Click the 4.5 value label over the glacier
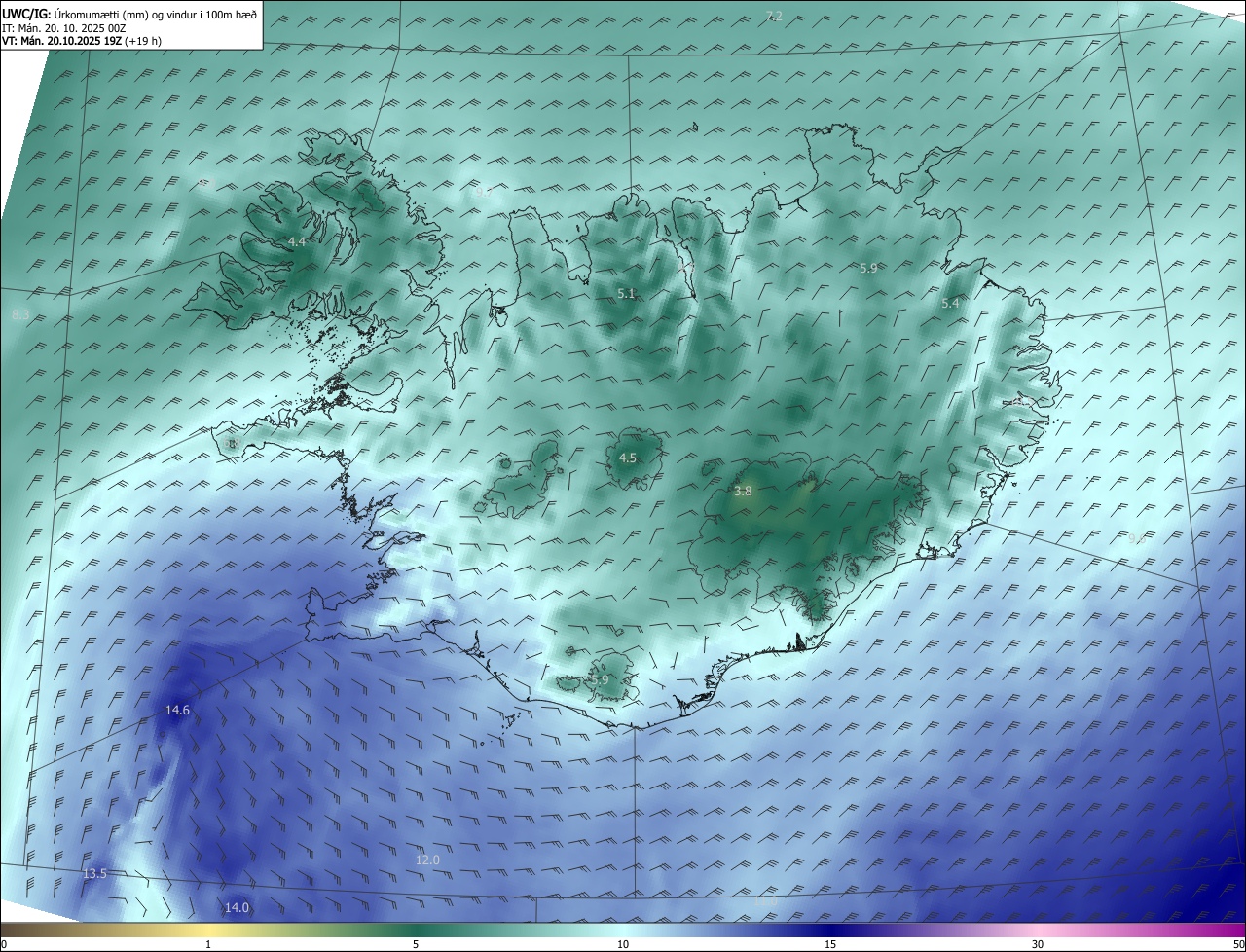 point(628,458)
